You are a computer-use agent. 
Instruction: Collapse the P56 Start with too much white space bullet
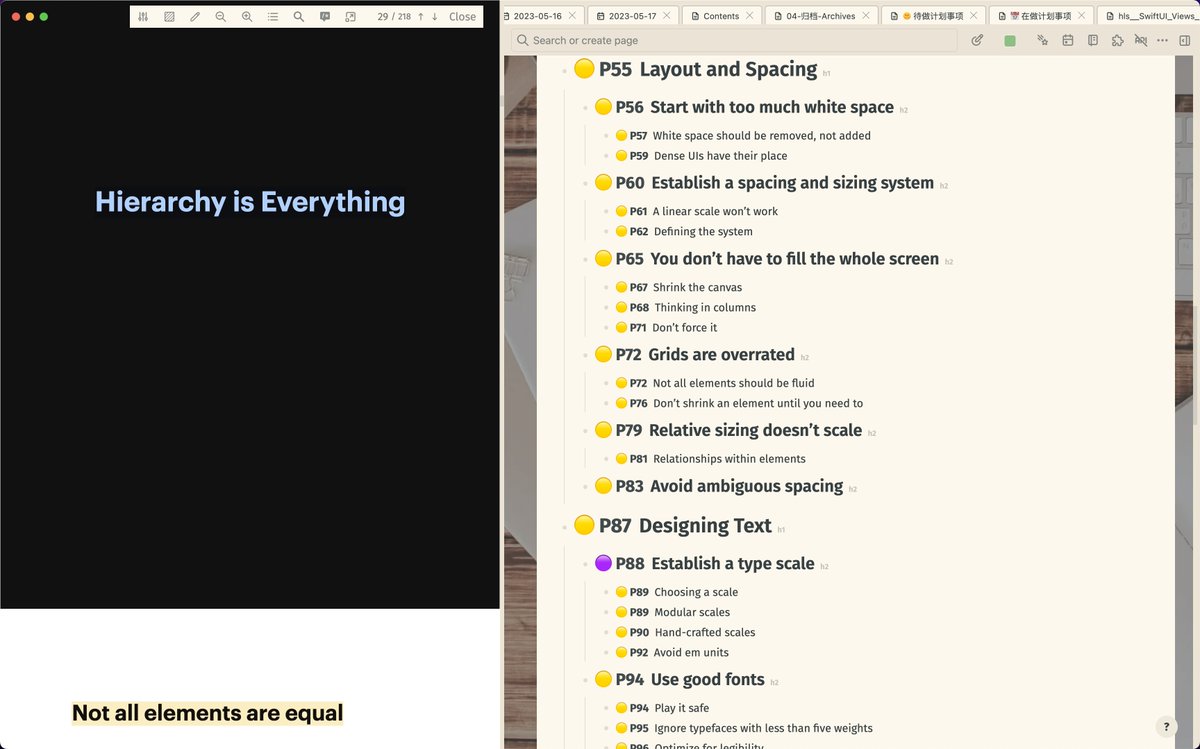click(585, 107)
